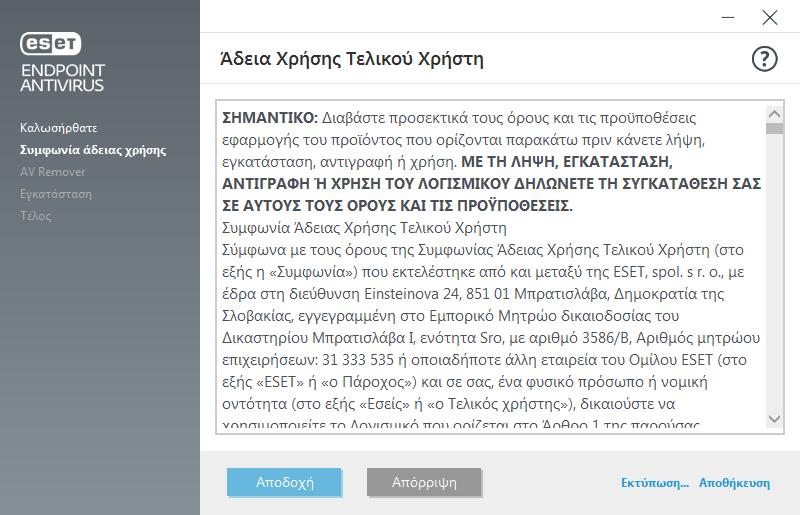This screenshot has height=515, width=800.
Task: Minimize the installer window
Action: (x=728, y=17)
